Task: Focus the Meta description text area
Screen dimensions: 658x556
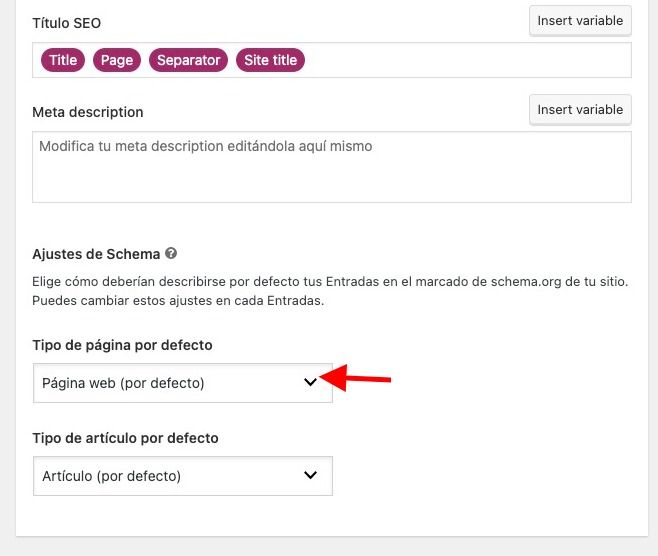Action: (x=332, y=167)
